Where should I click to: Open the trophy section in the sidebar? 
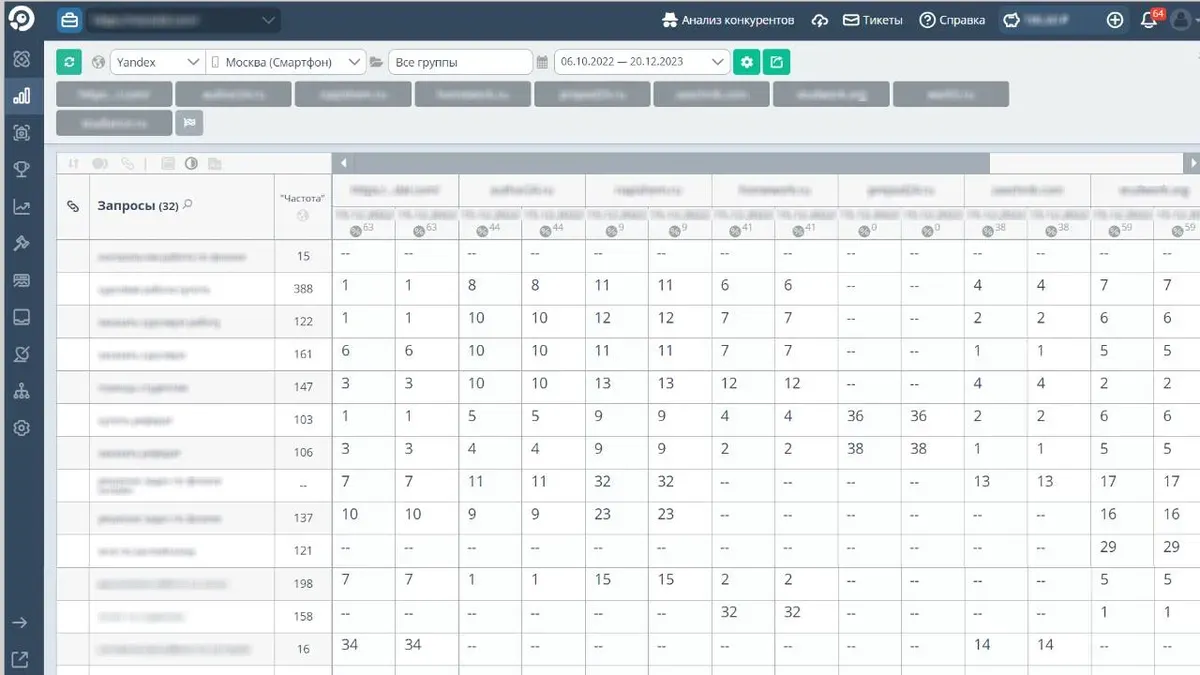point(22,169)
